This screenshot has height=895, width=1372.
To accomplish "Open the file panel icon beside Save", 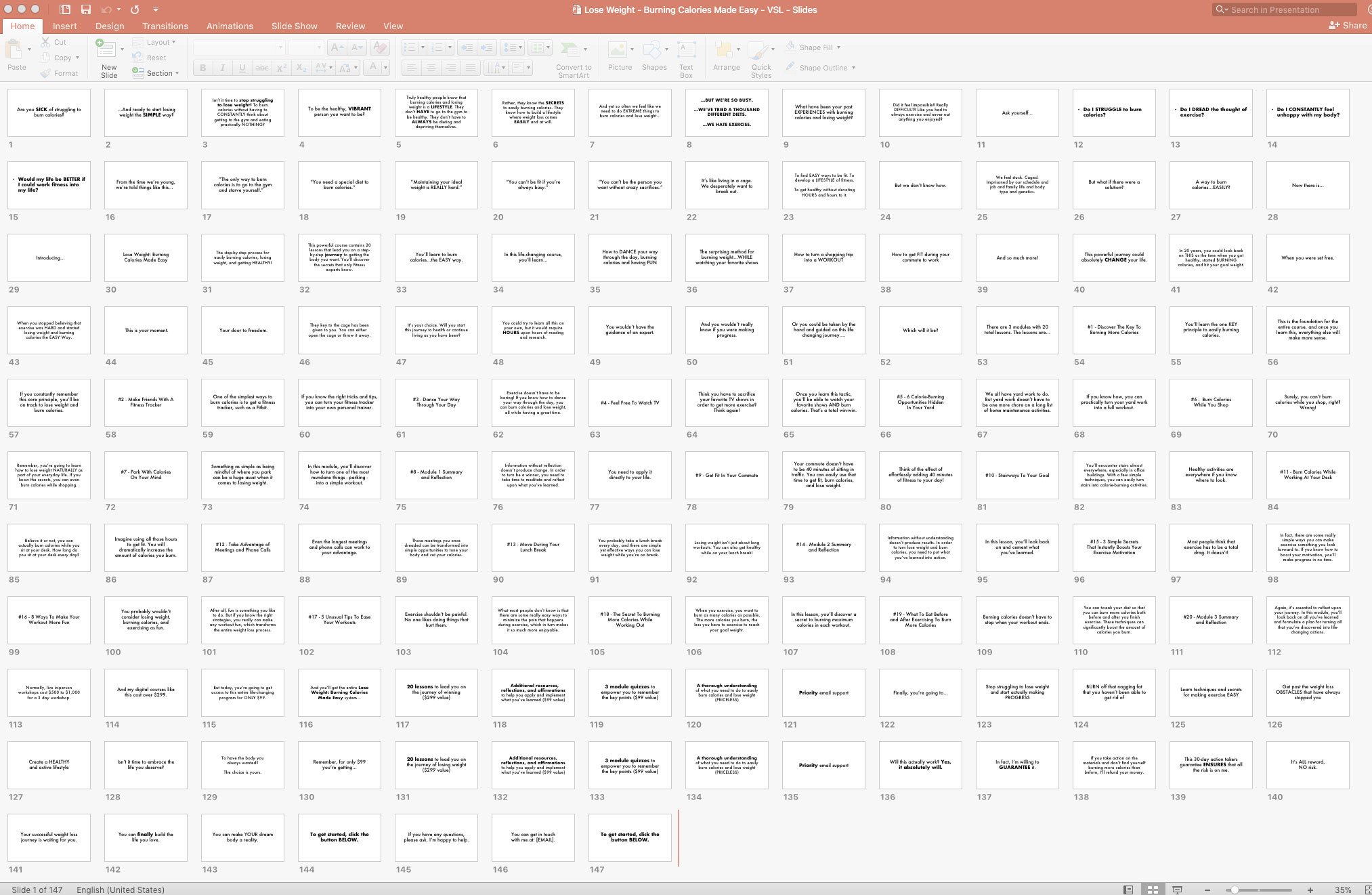I will point(65,9).
